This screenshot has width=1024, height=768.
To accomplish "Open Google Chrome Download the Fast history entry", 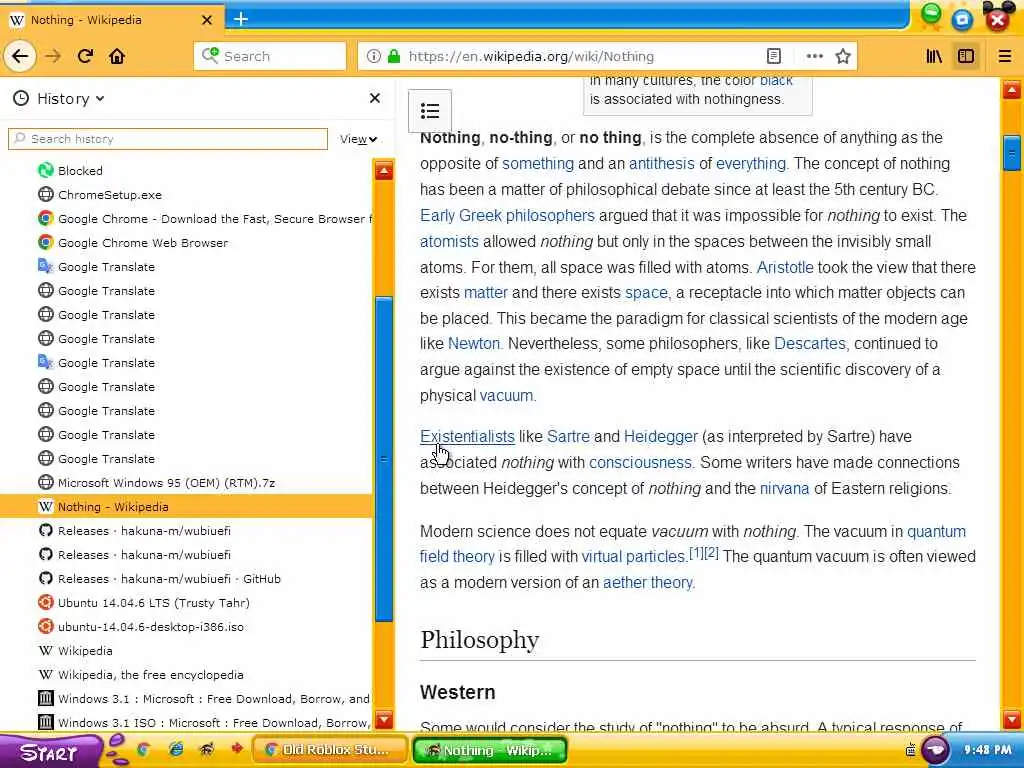I will [x=186, y=219].
